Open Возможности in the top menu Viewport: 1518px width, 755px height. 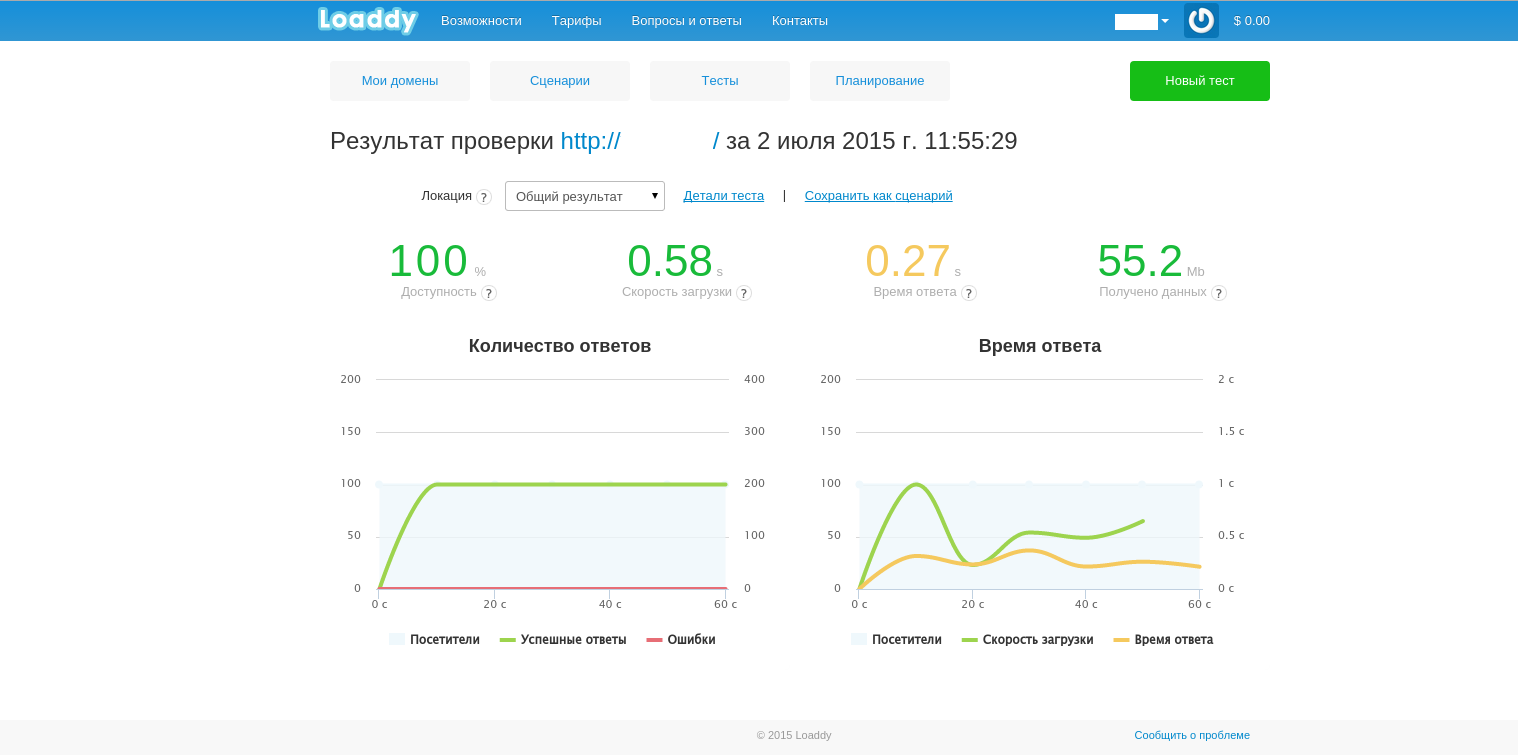(481, 21)
